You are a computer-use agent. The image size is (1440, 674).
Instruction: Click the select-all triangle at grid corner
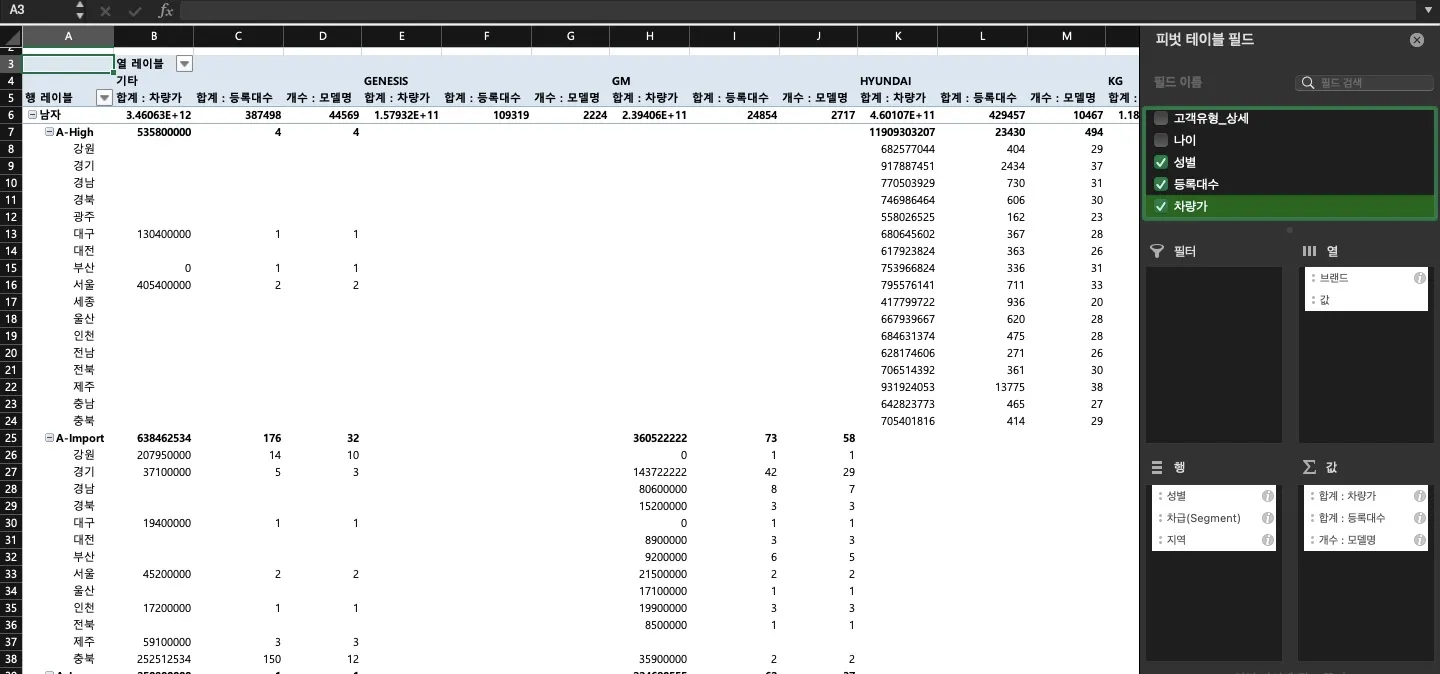[11, 36]
